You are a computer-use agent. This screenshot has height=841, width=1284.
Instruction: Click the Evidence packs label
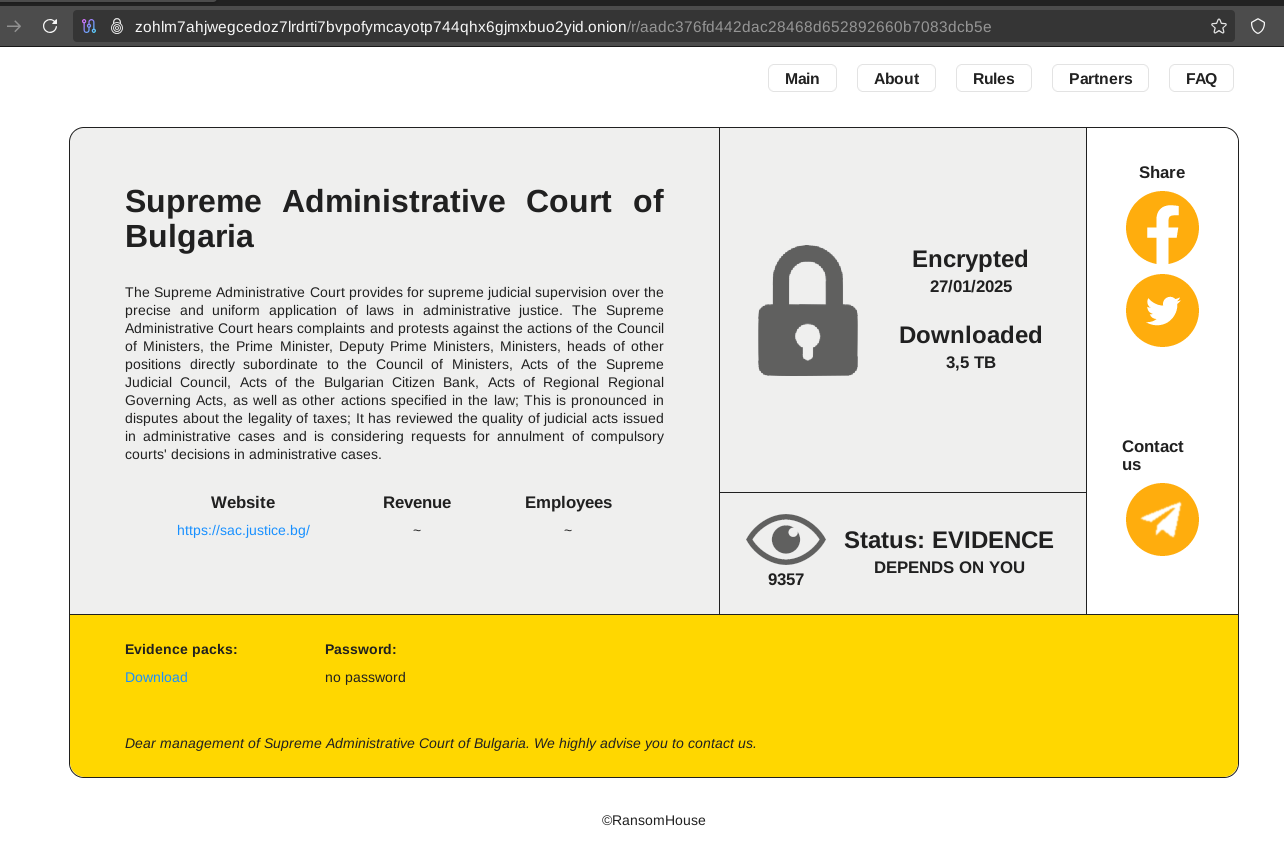pyautogui.click(x=181, y=649)
